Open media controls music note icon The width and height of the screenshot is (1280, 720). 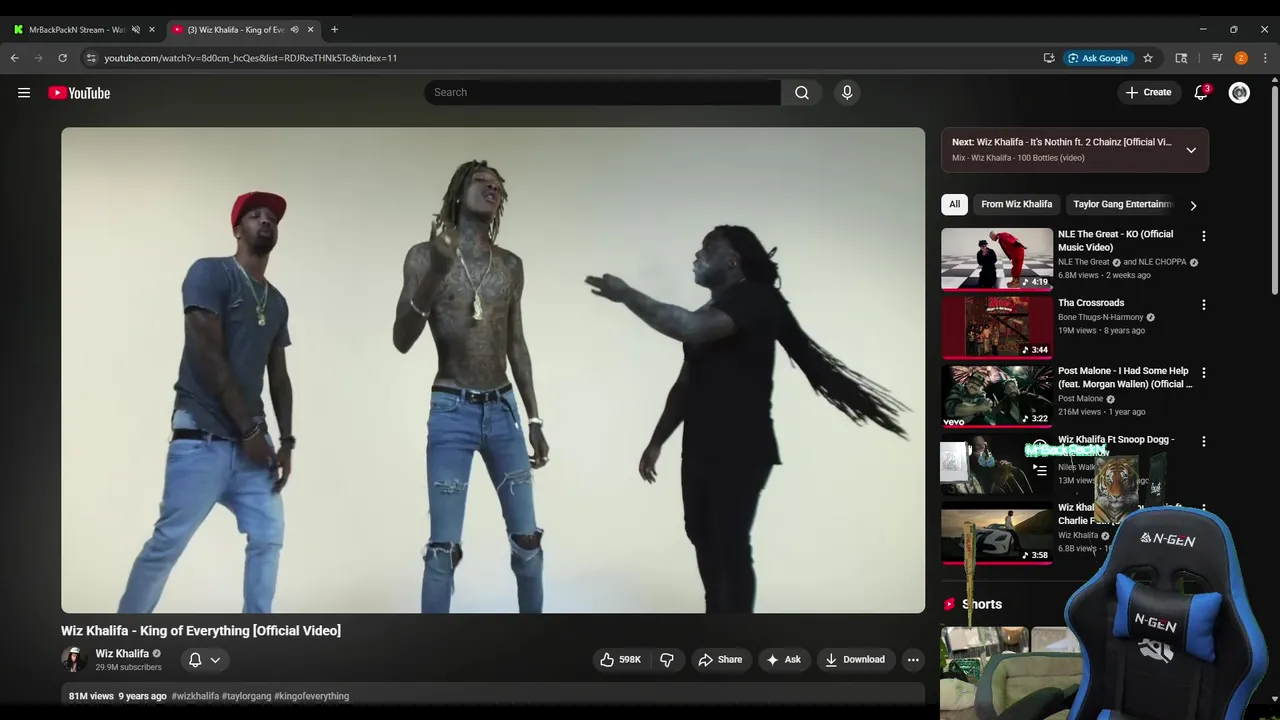(1217, 58)
